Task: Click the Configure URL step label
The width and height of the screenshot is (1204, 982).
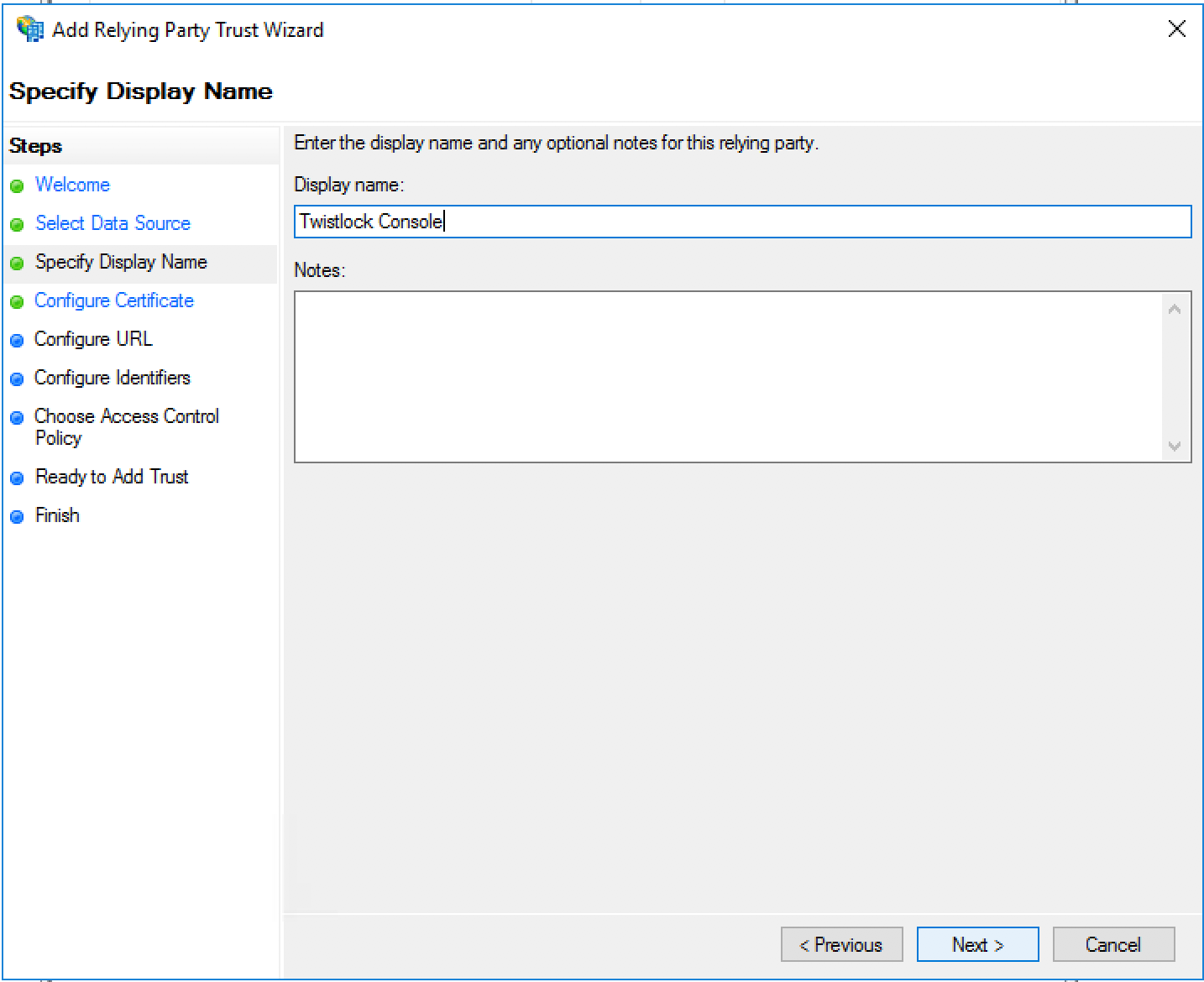Action: [x=93, y=339]
